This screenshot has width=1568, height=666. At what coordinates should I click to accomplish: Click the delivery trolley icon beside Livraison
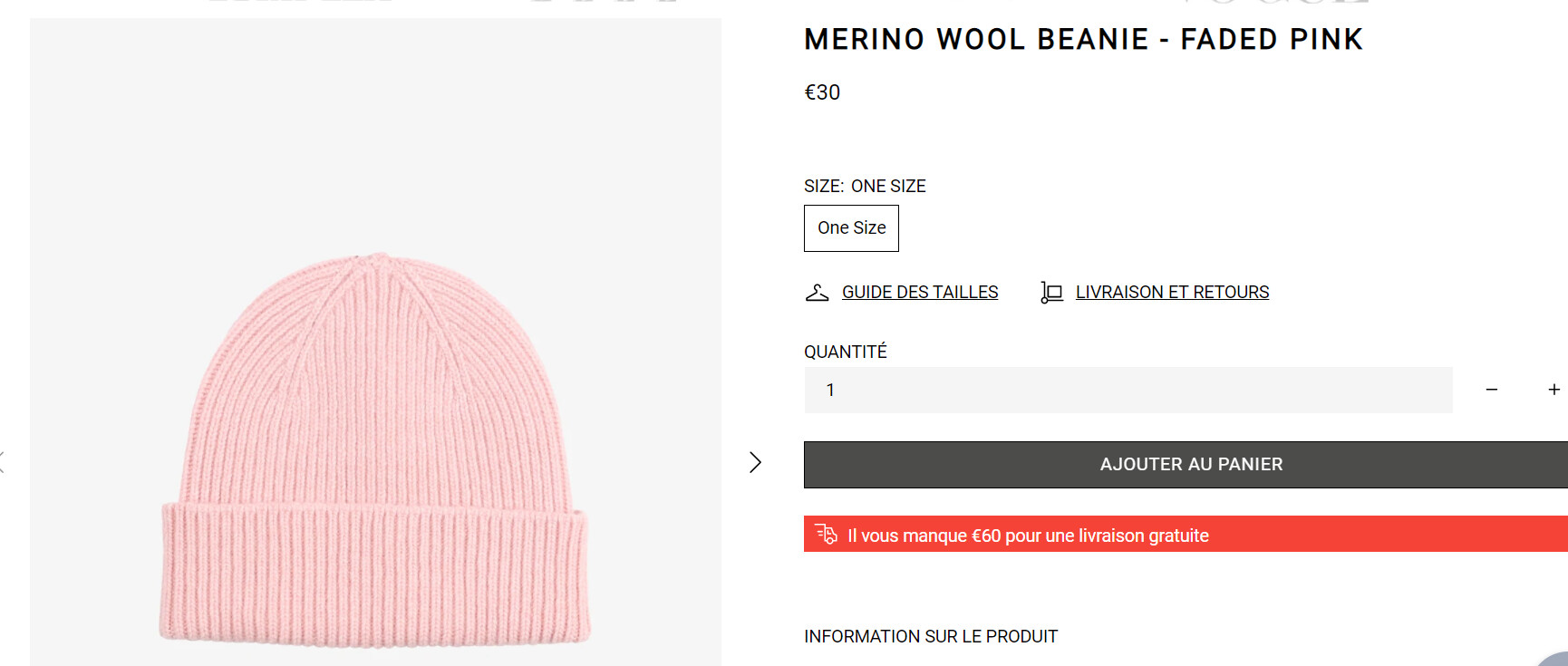(1051, 293)
